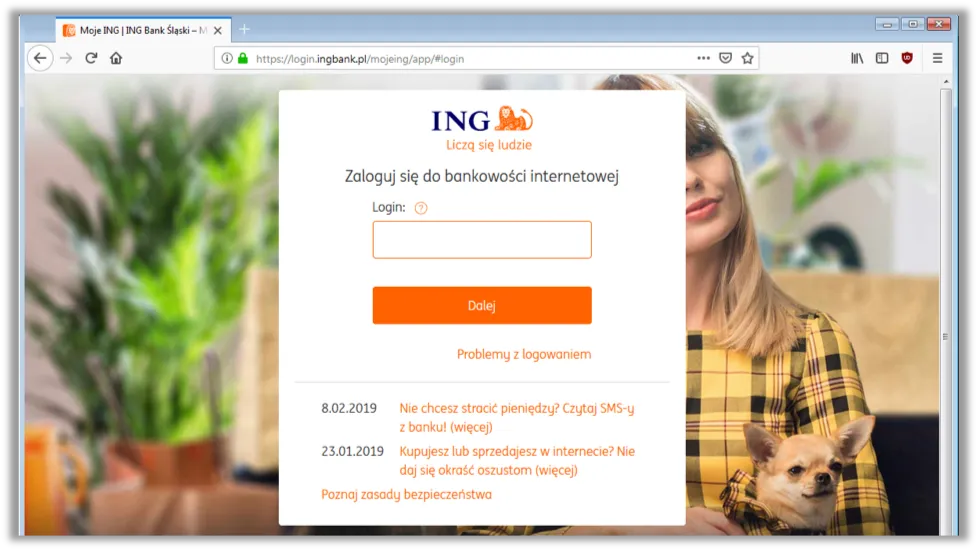Click the Login input field
Screen dimensions: 977x550
point(482,240)
